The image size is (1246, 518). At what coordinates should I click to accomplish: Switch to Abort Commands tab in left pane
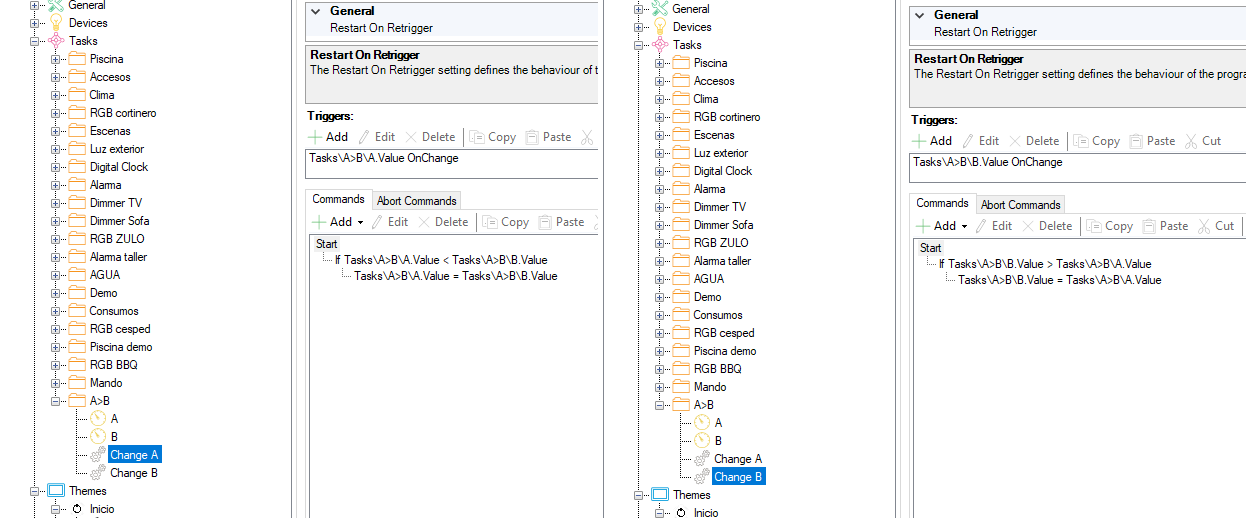pyautogui.click(x=416, y=201)
